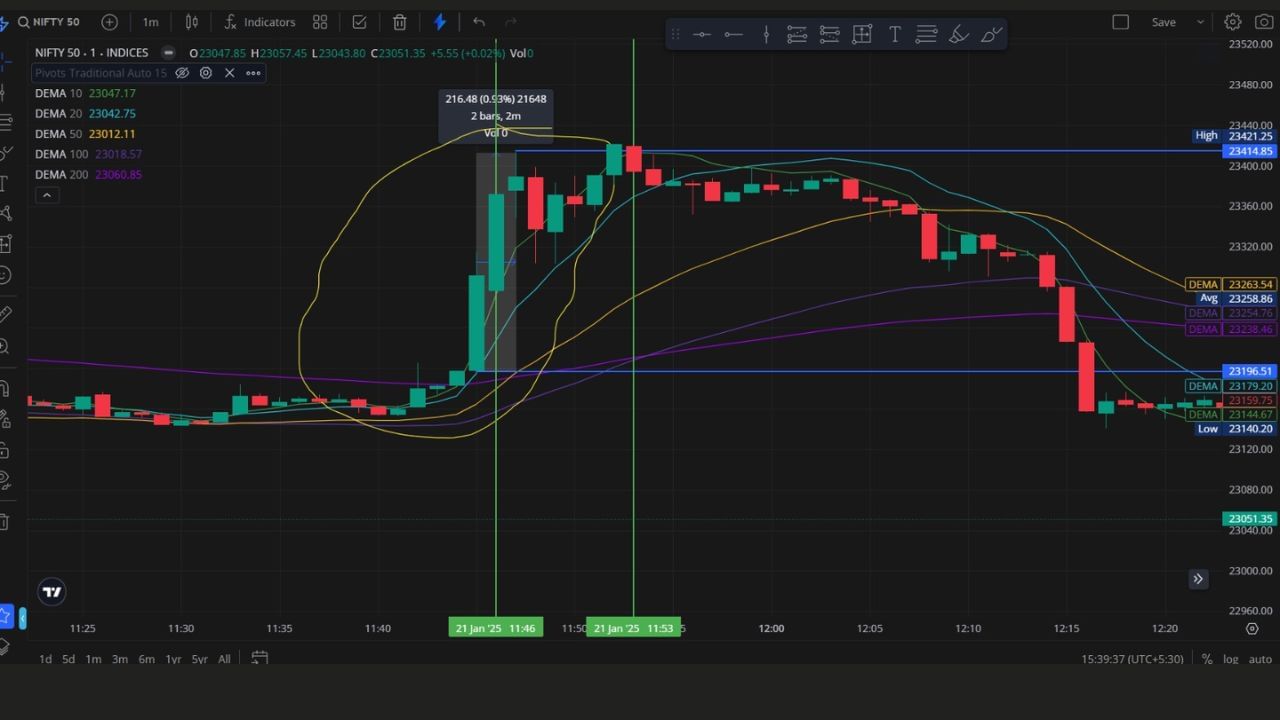This screenshot has height=720, width=1280.
Task: Open price axis settings gear at bottom right
Action: [x=1252, y=629]
